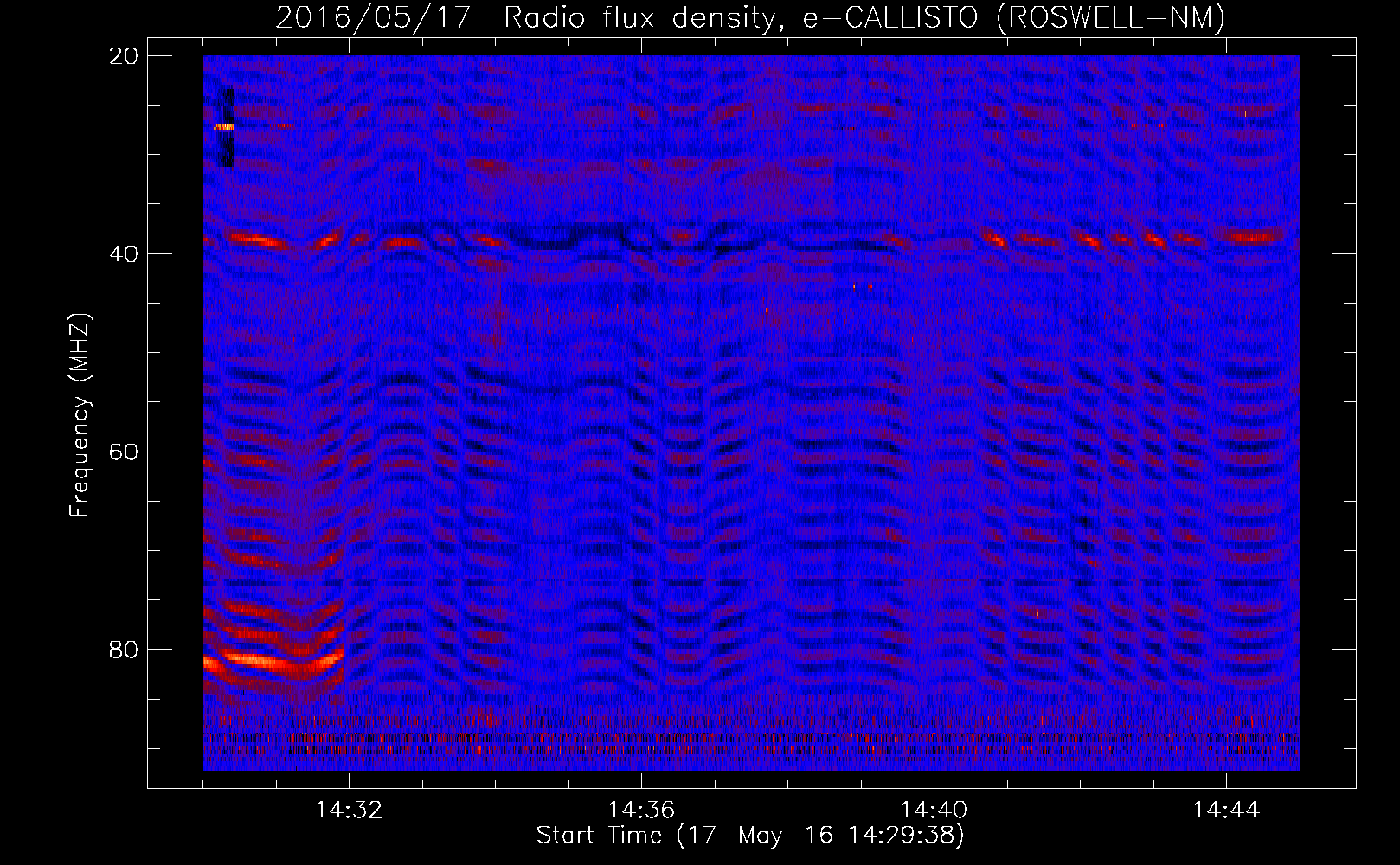Click the 'Start Time (17-May-16 14:29:38)' x-axis label
The image size is (1400, 865).
pyautogui.click(x=750, y=836)
